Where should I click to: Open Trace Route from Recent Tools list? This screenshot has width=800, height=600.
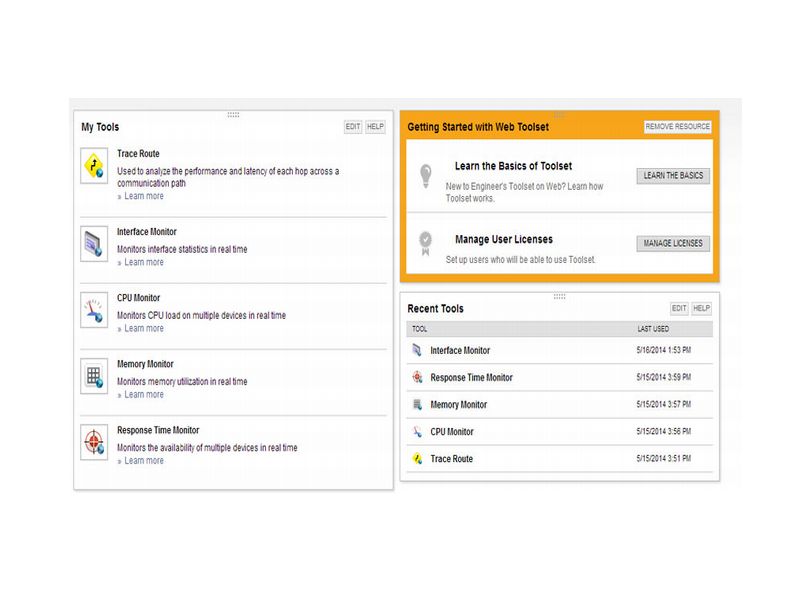coord(452,459)
